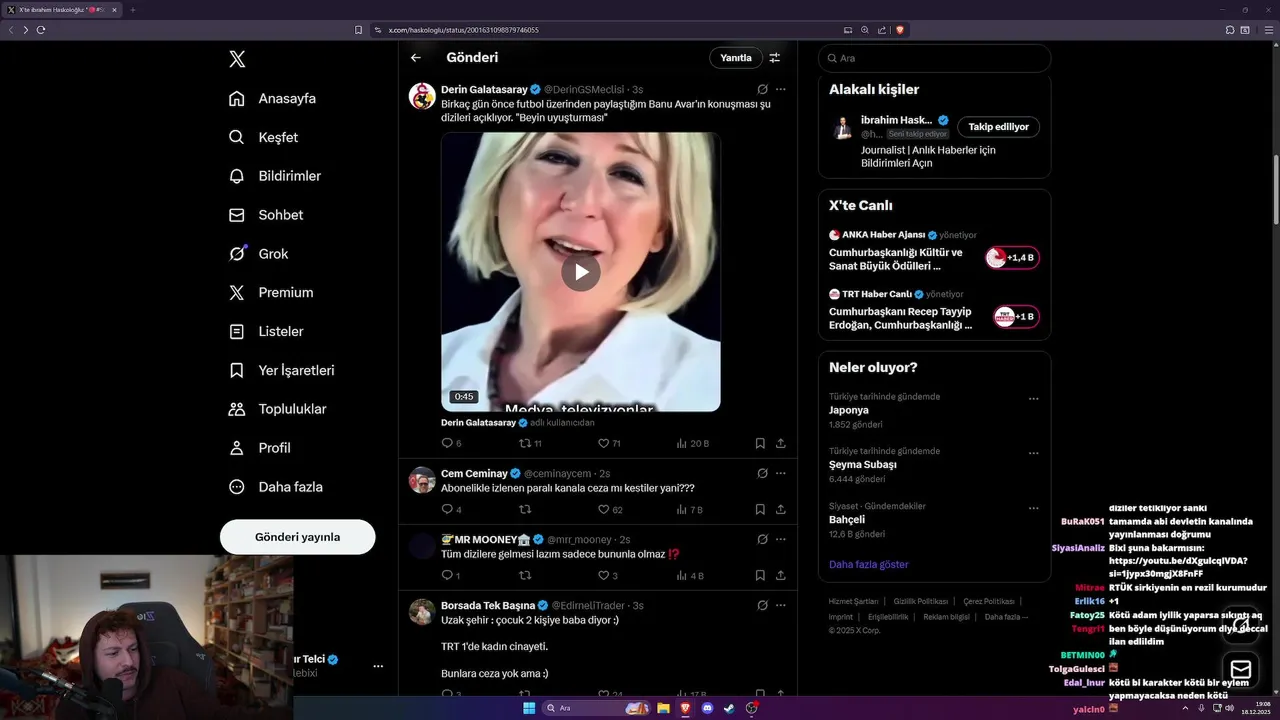The height and width of the screenshot is (720, 1280).
Task: Open Premium page
Action: [270, 293]
